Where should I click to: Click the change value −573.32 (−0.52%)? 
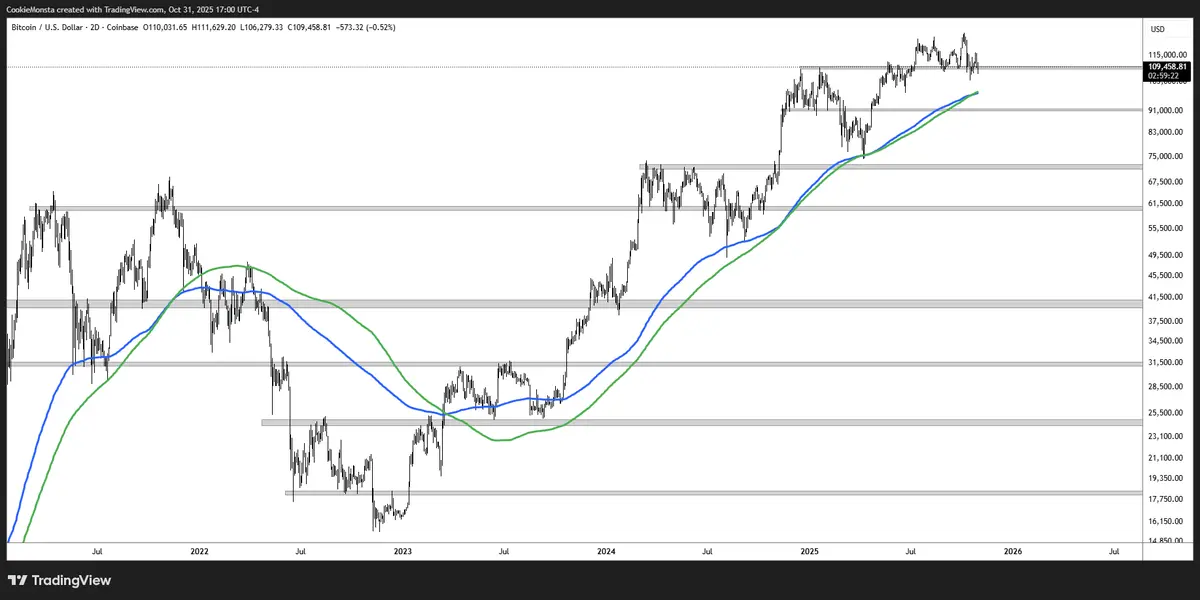pos(364,27)
